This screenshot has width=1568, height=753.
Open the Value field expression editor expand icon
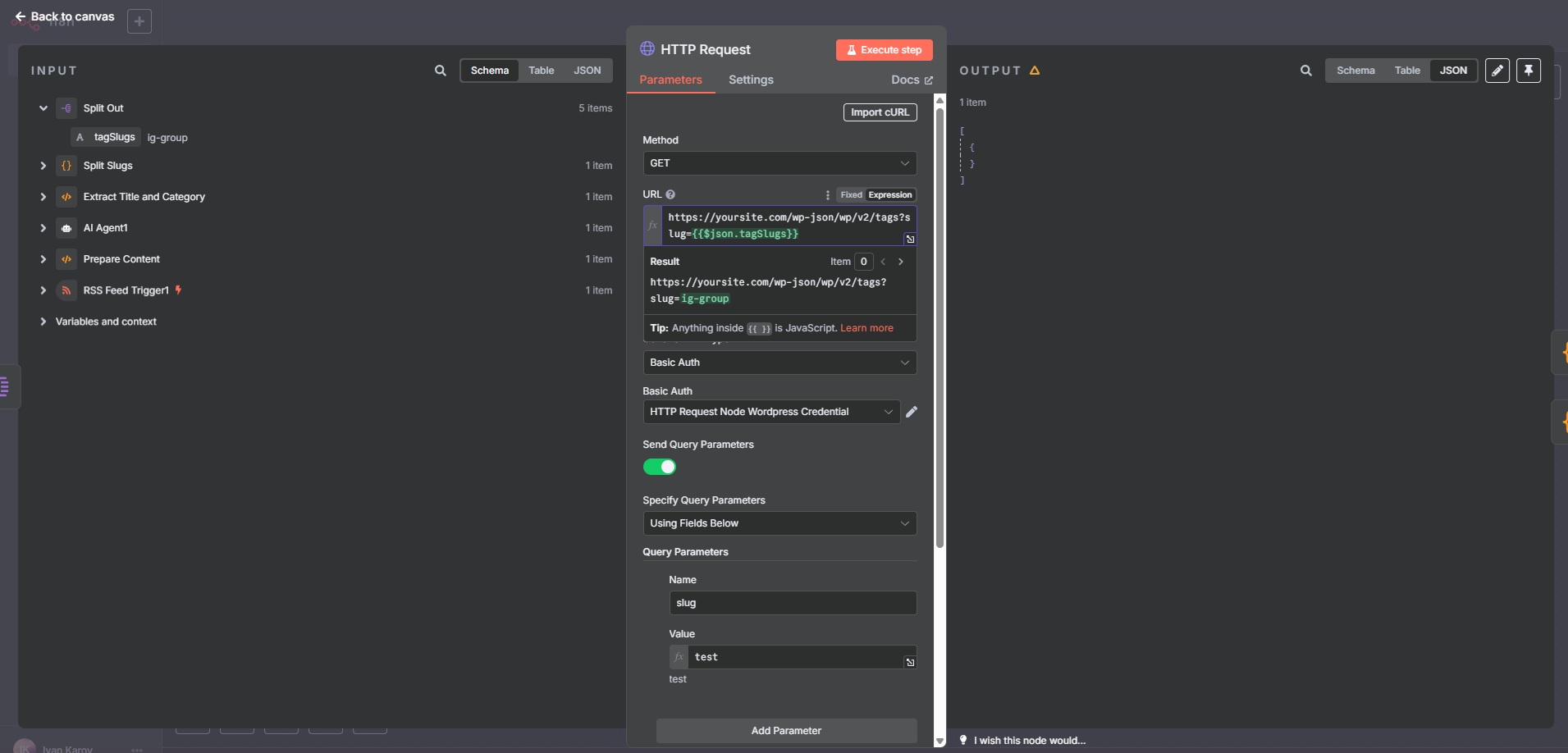tap(910, 663)
